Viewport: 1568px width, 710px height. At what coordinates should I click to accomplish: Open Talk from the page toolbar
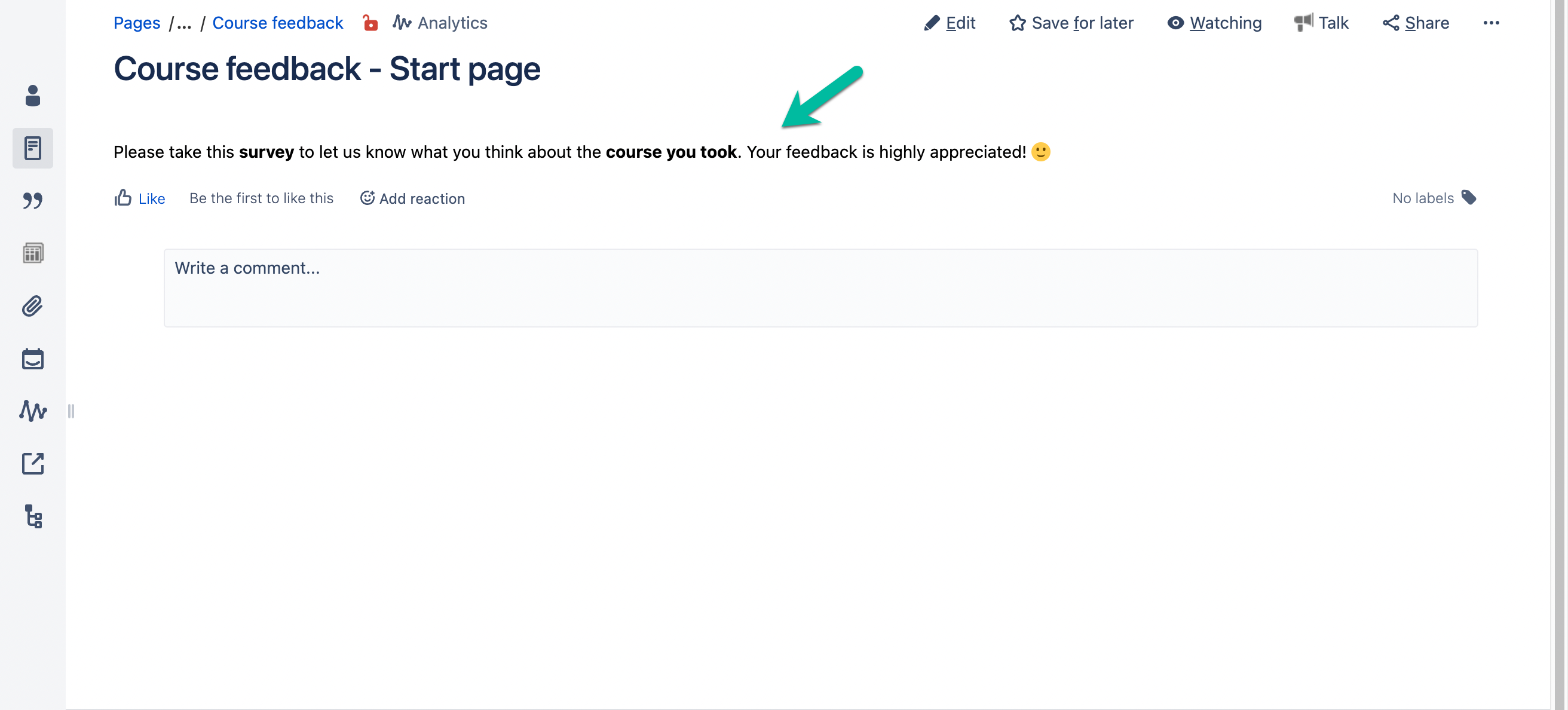point(1321,23)
